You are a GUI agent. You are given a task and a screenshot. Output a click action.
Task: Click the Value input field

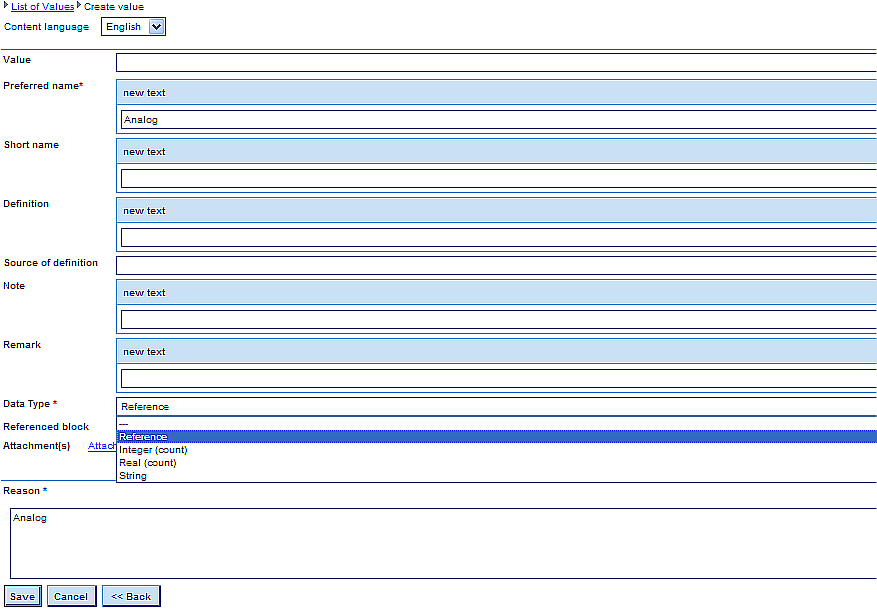click(x=496, y=62)
